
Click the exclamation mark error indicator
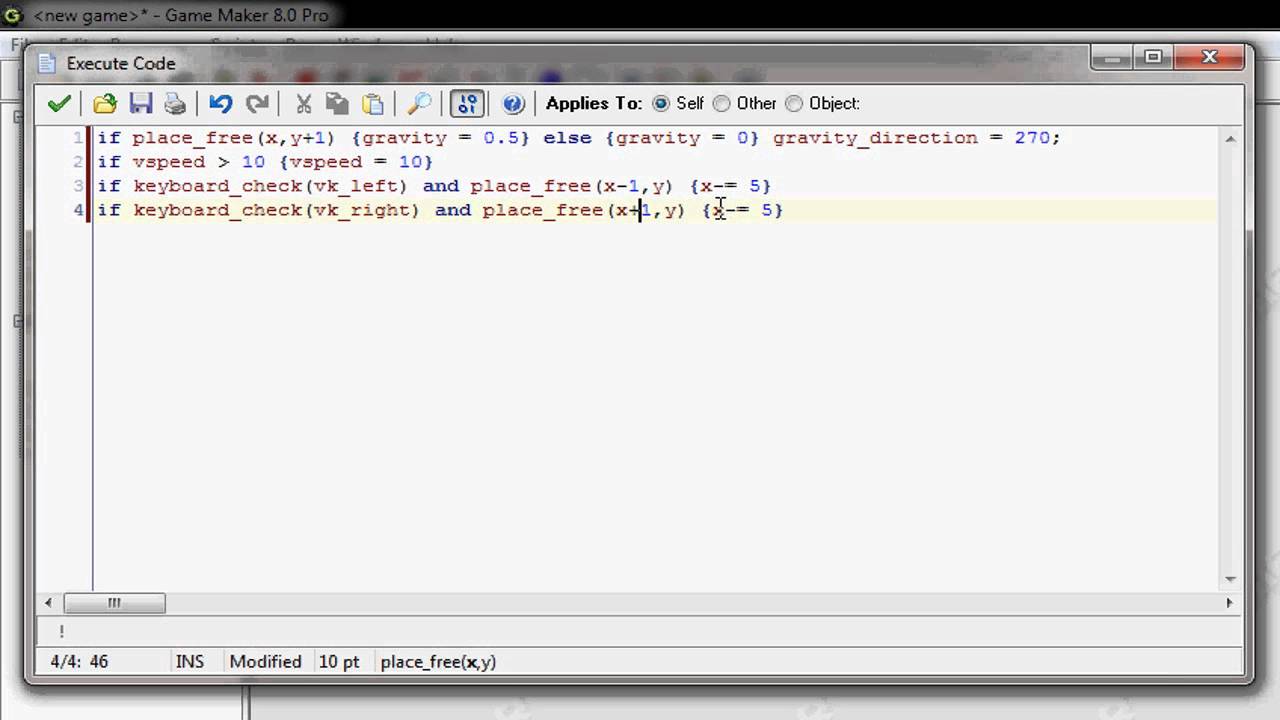(x=61, y=631)
